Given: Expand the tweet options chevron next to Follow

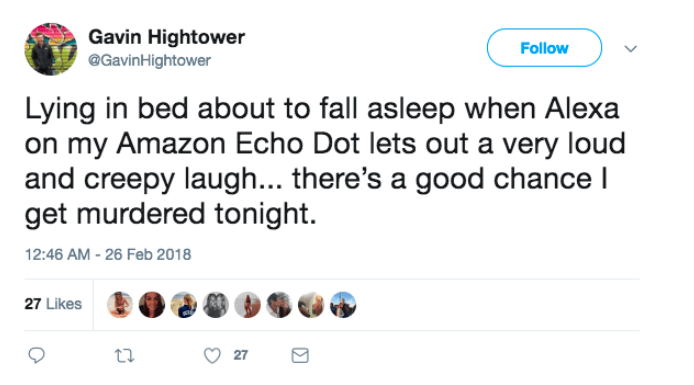Looking at the screenshot, I should 631,48.
